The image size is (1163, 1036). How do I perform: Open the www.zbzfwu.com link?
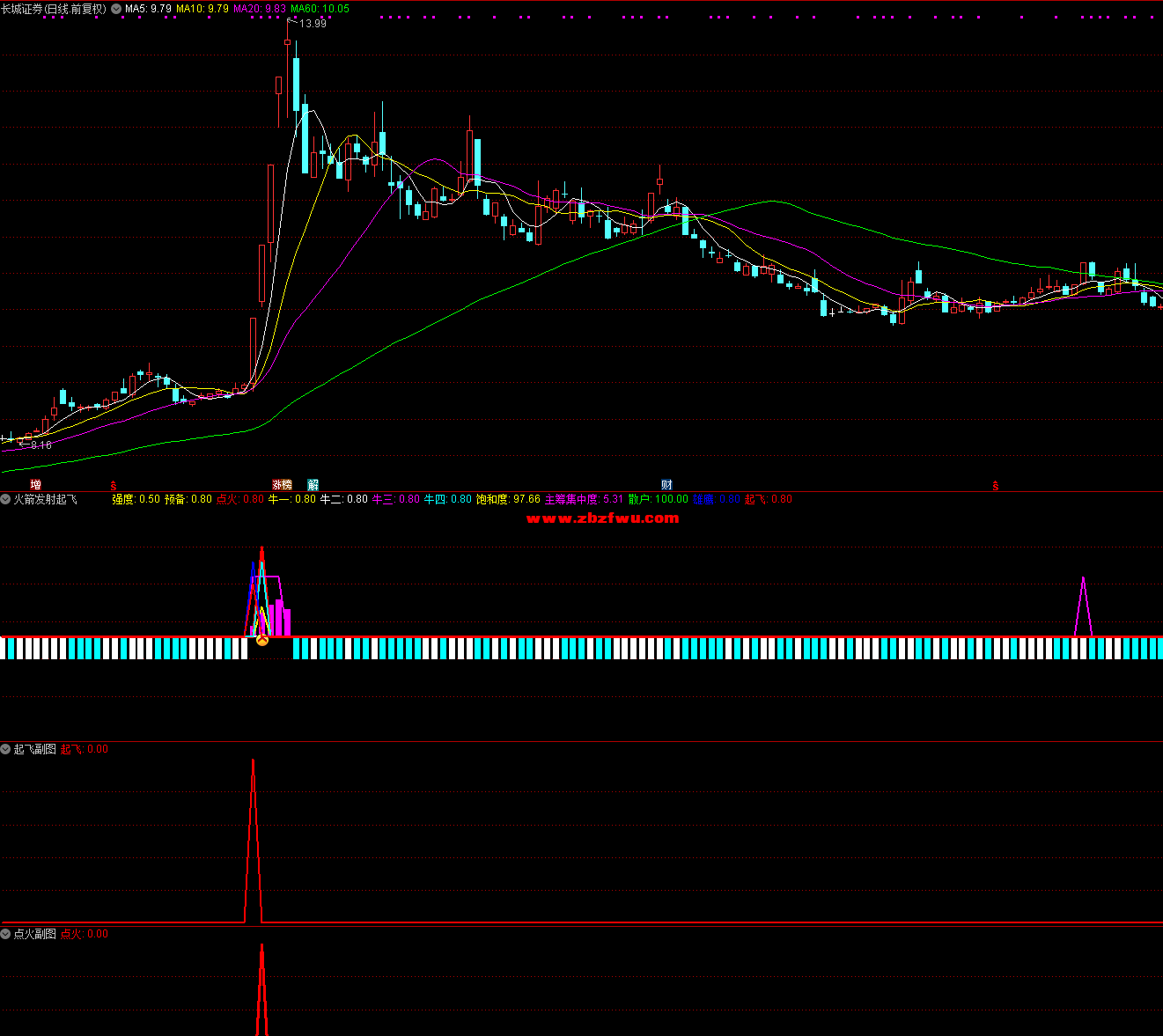(602, 518)
